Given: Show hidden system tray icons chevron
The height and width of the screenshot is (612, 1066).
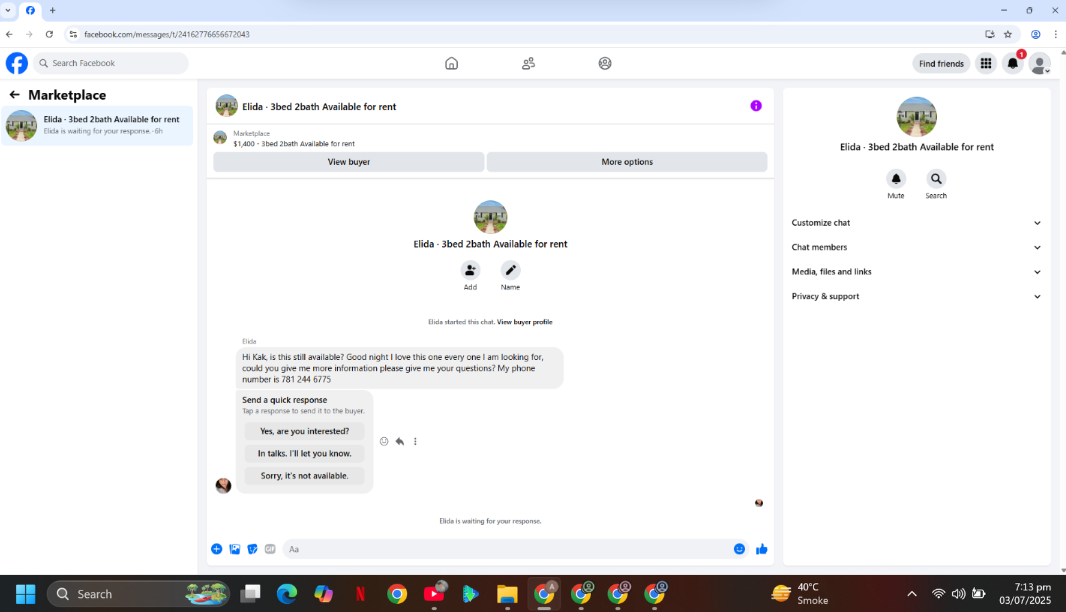Looking at the screenshot, I should tap(912, 594).
